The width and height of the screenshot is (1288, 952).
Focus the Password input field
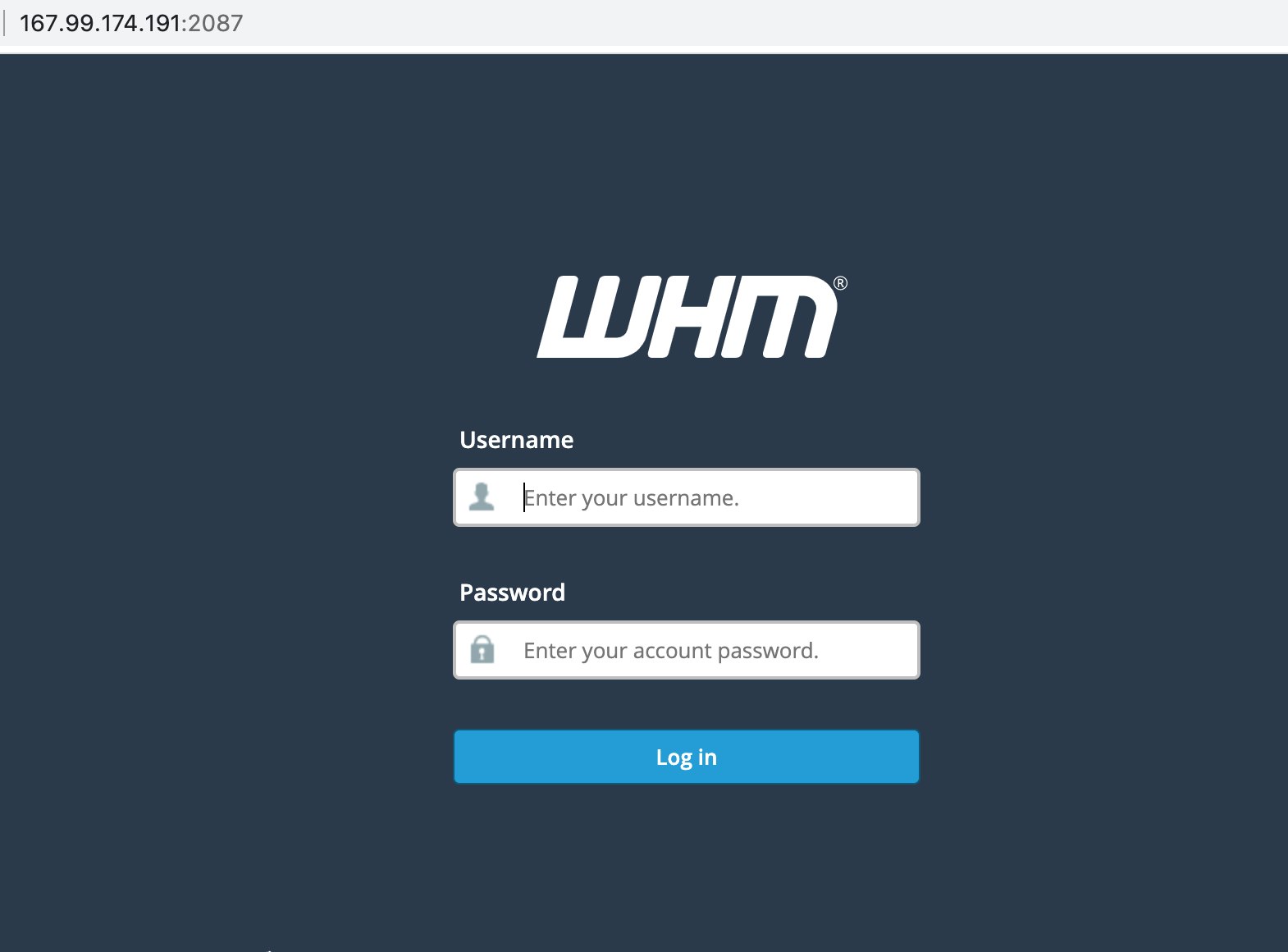687,650
